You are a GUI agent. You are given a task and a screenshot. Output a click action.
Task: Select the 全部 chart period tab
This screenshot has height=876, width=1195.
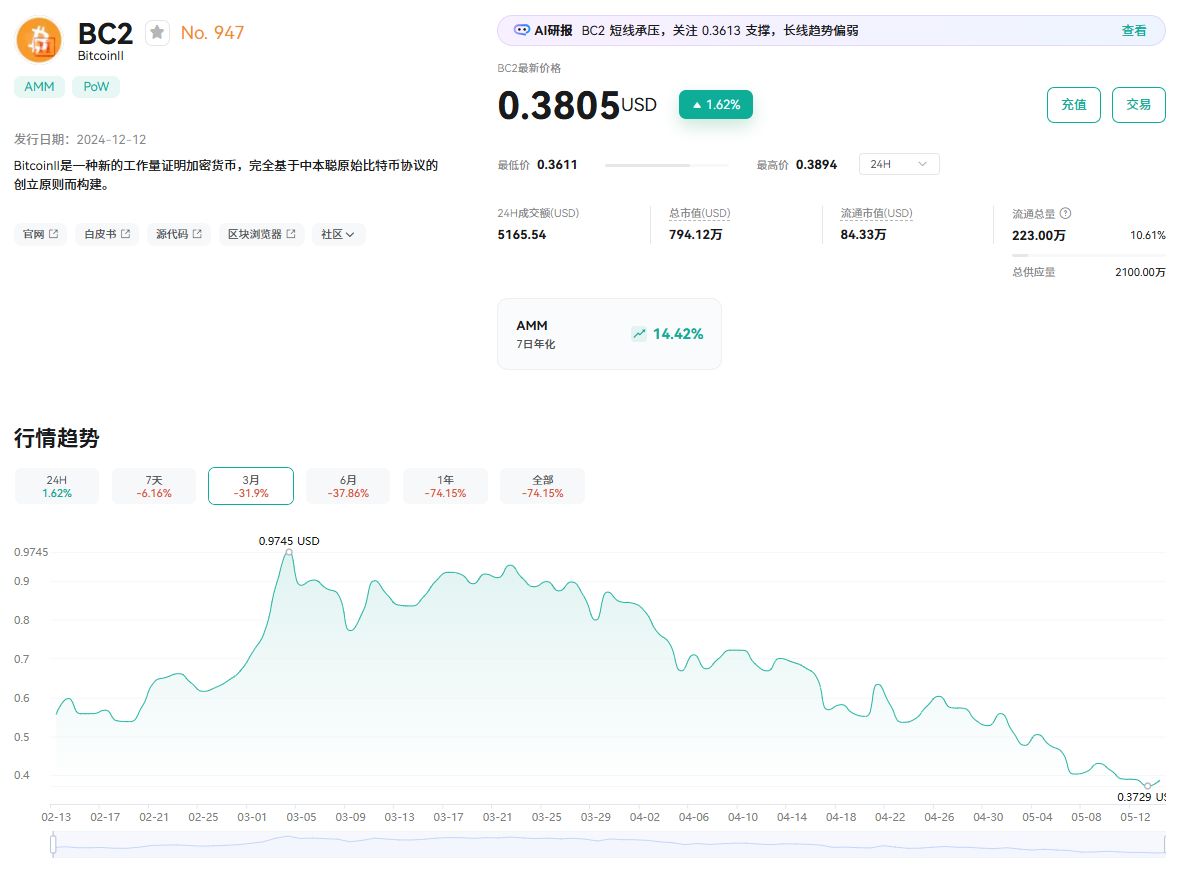pos(543,486)
